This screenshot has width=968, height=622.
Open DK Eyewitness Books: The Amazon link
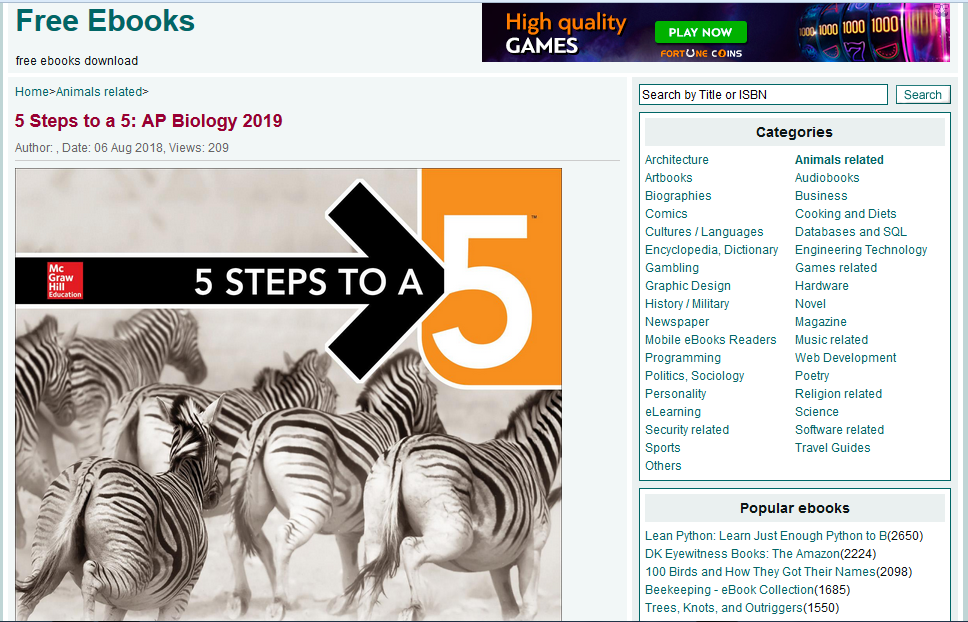(742, 554)
